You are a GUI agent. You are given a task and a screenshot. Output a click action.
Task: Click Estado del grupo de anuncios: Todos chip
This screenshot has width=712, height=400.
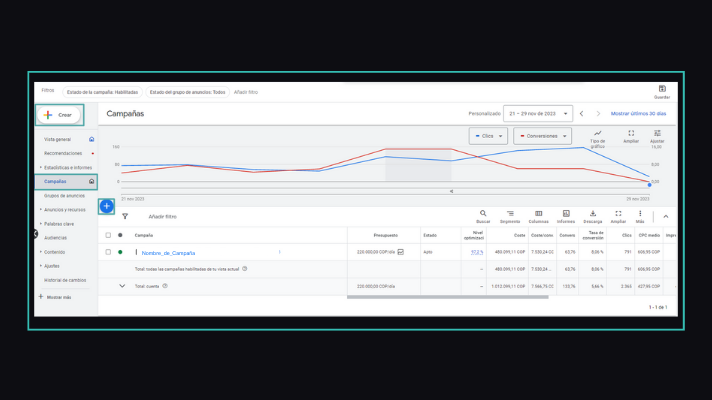[188, 92]
